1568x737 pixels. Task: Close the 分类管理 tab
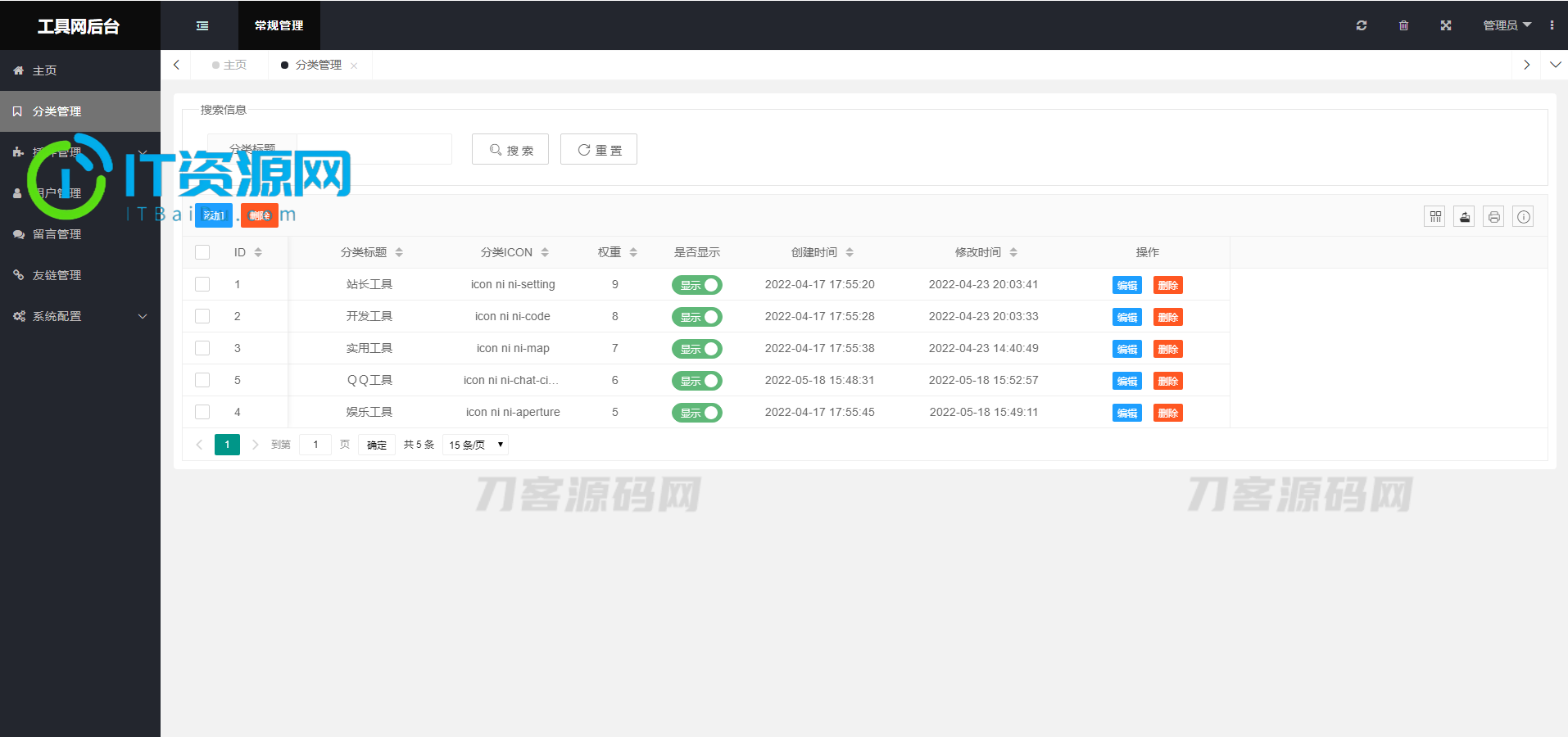pos(354,66)
